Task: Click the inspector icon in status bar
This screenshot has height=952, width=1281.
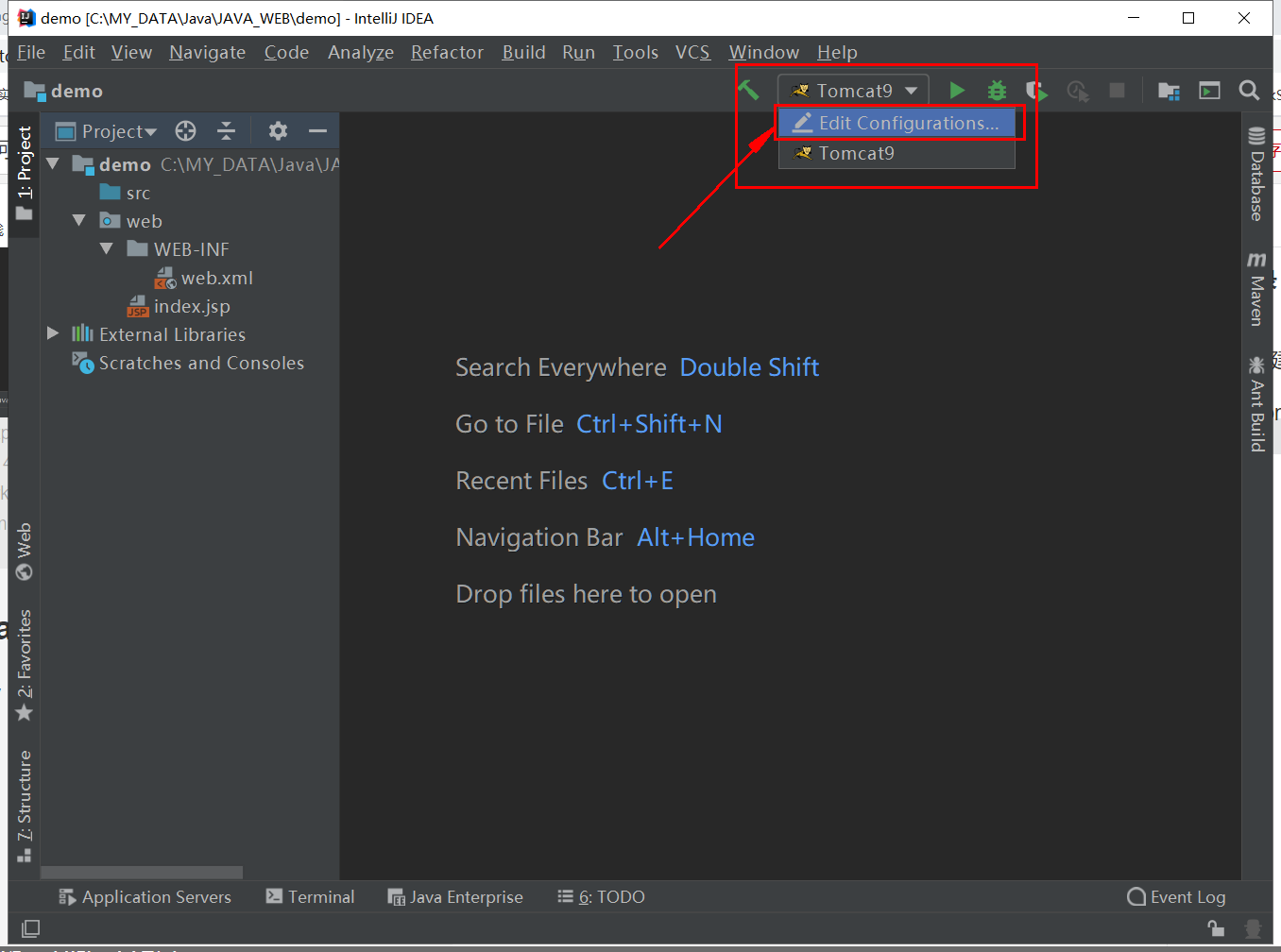Action: 1253,928
